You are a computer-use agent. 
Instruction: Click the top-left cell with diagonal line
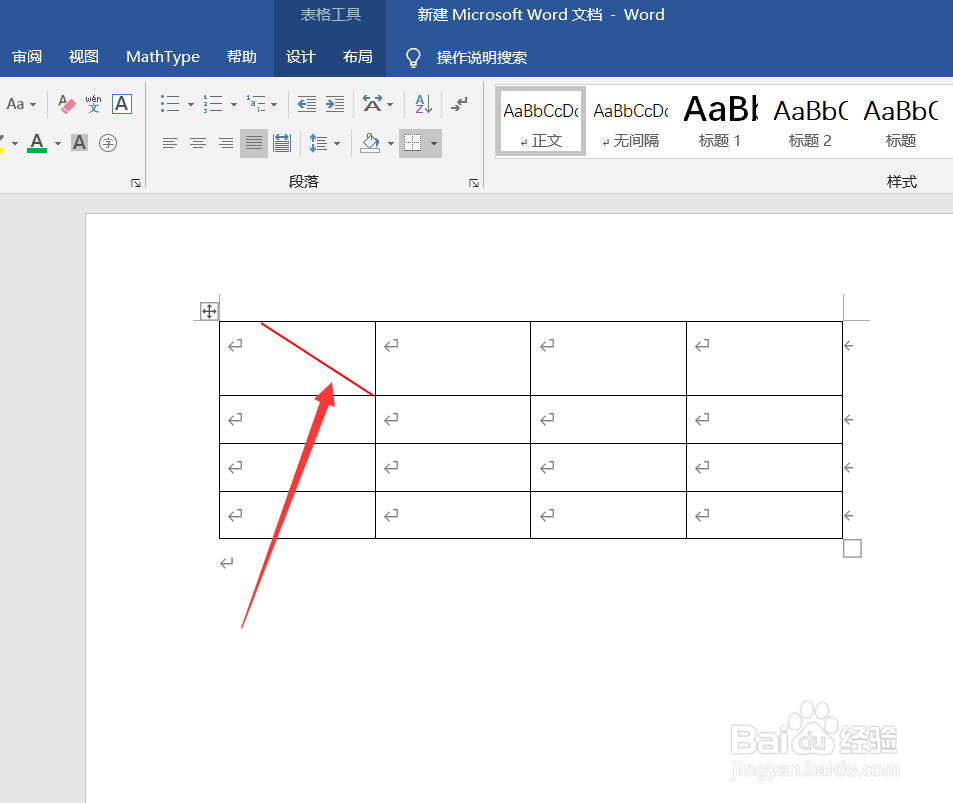pos(297,359)
